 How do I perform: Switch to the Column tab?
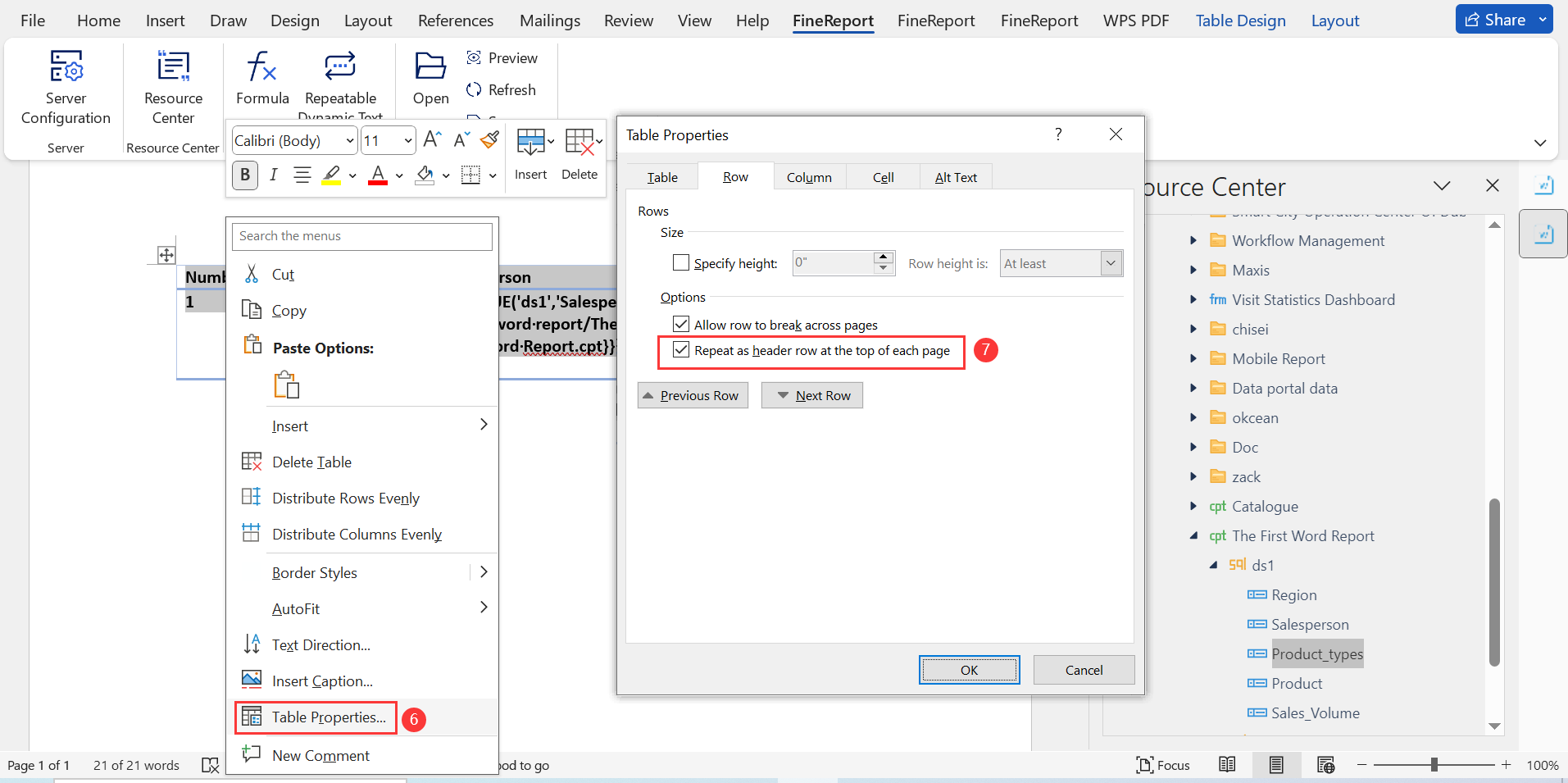point(809,177)
